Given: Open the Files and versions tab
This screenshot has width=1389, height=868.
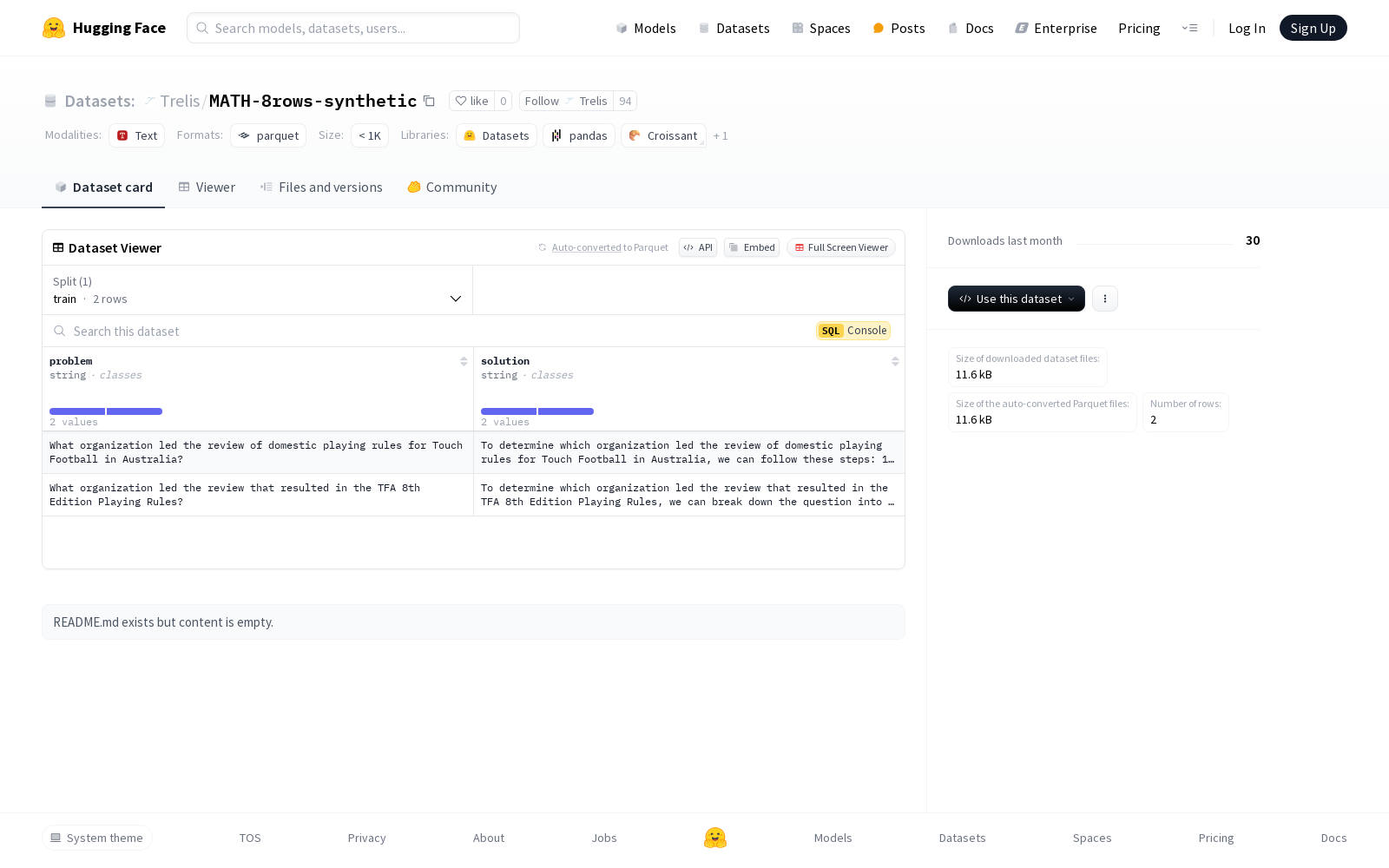Looking at the screenshot, I should 321,187.
